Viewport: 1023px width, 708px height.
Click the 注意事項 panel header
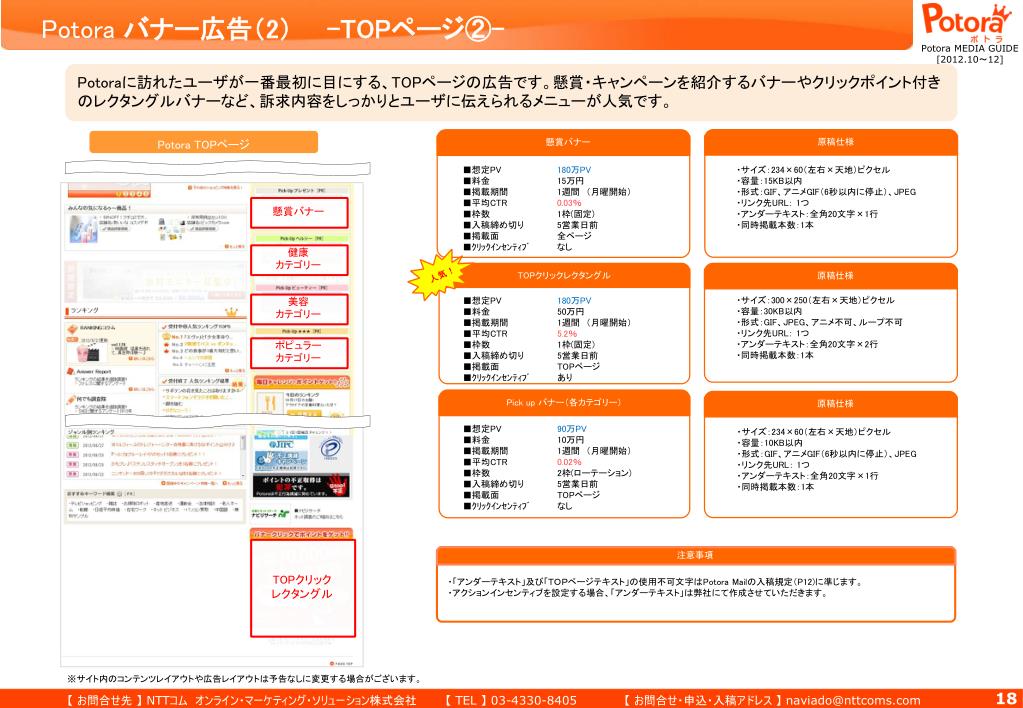[695, 555]
